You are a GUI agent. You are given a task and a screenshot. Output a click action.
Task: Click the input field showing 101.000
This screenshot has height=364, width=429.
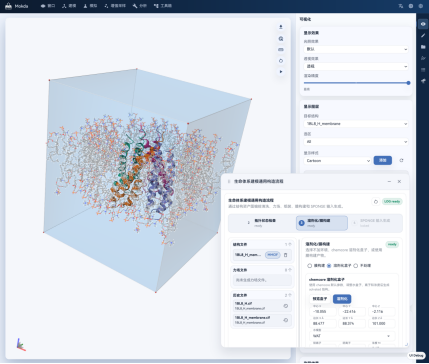tap(382, 324)
